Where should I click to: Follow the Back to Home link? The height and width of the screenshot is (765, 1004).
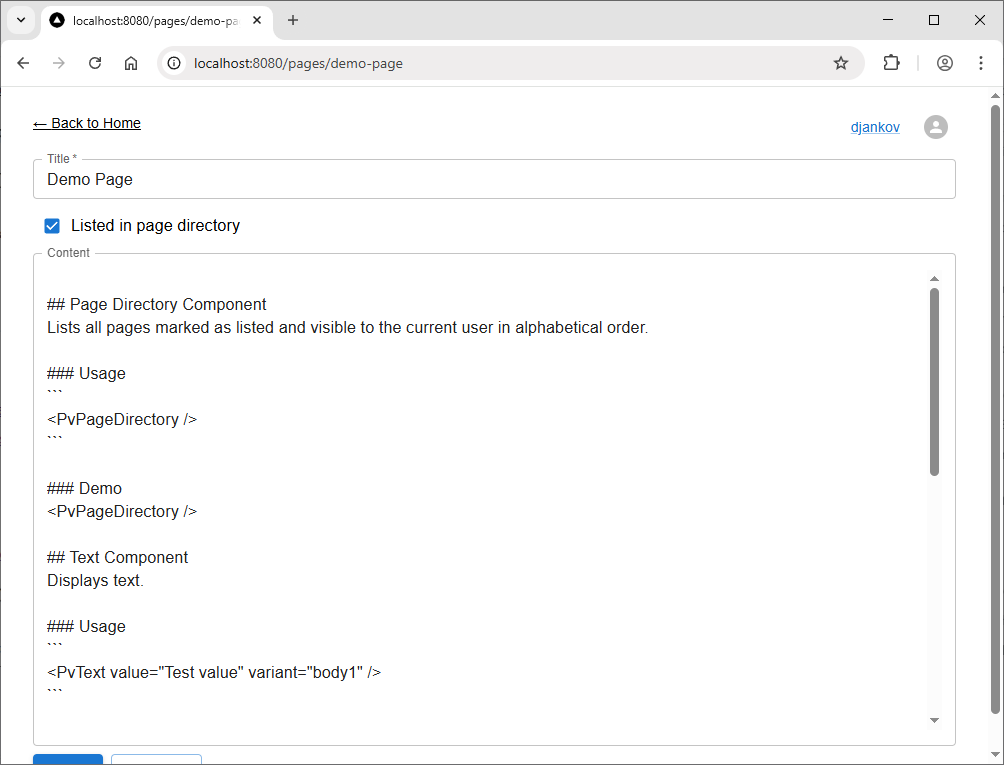pyautogui.click(x=87, y=123)
